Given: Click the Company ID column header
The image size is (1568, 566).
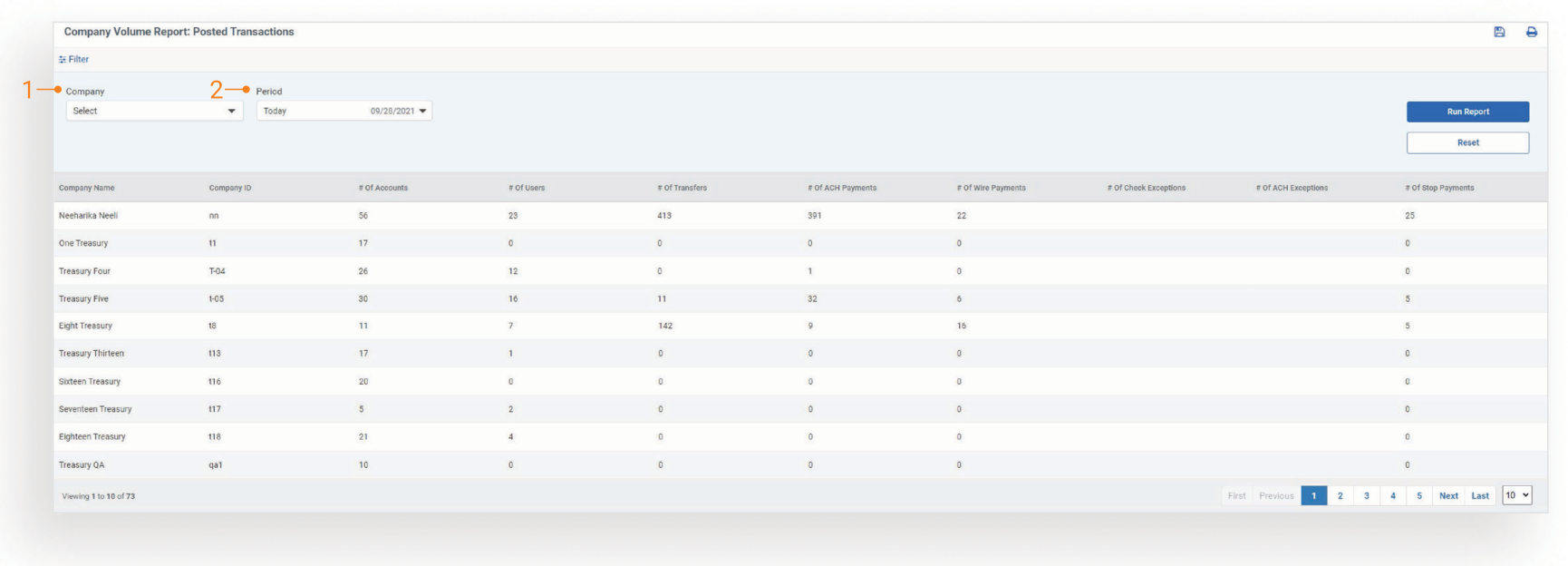Looking at the screenshot, I should pos(230,188).
